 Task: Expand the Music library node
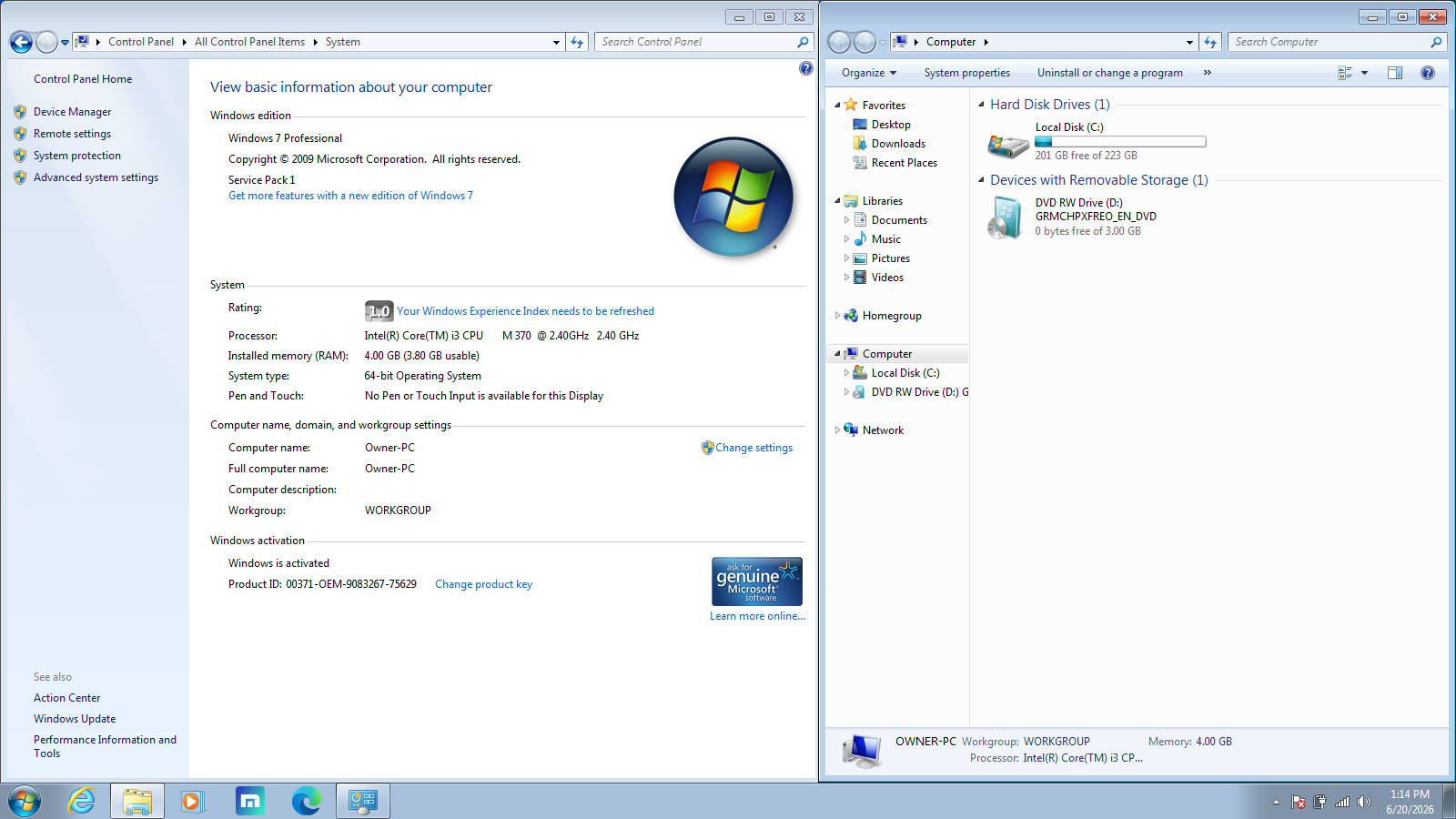pyautogui.click(x=846, y=239)
